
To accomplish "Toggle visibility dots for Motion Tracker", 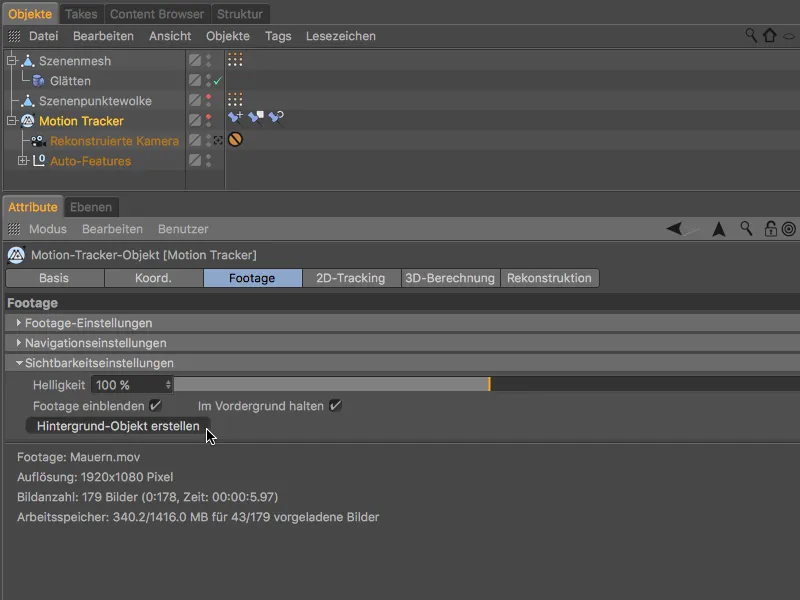I will [208, 120].
